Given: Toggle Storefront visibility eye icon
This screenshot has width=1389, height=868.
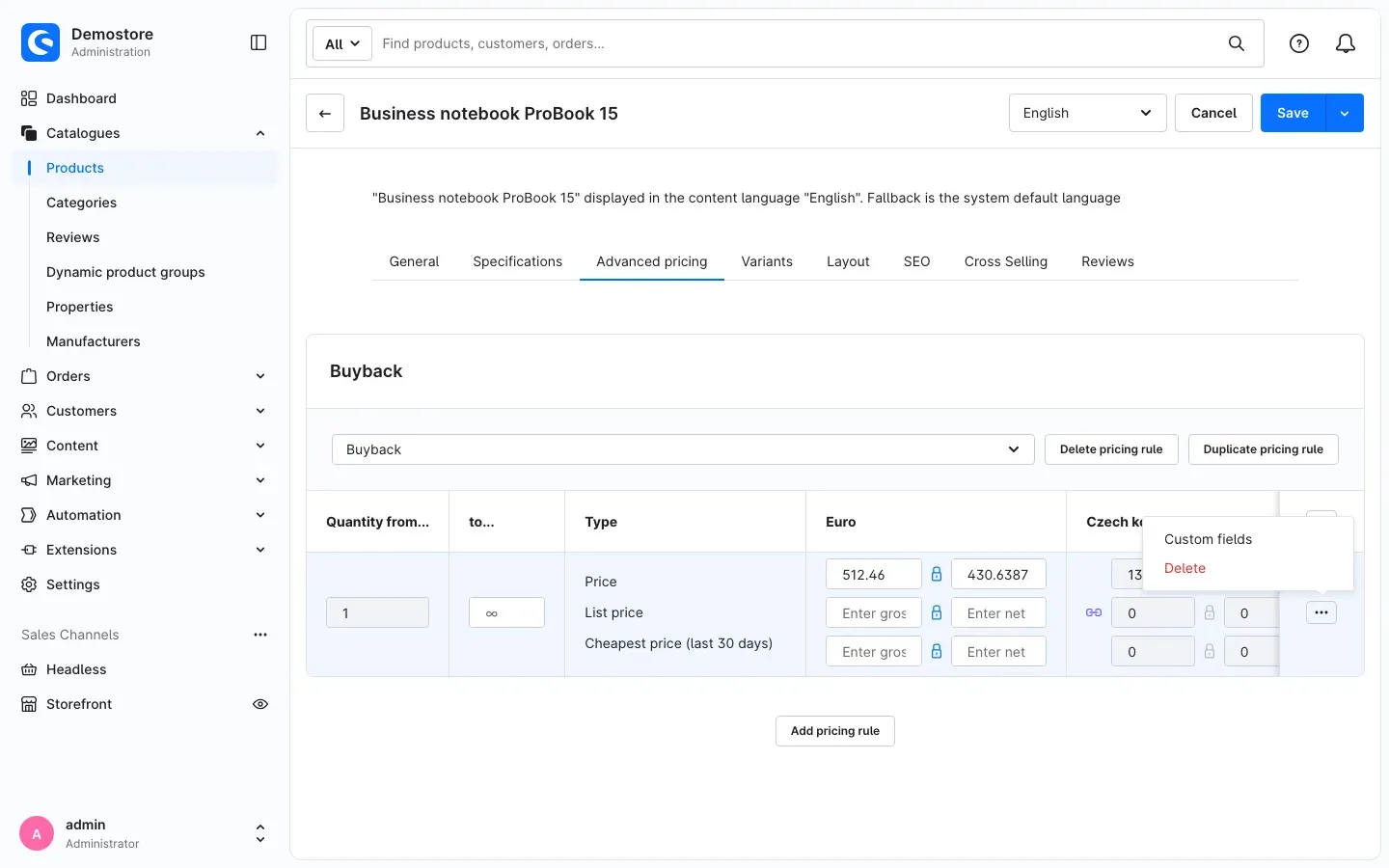Looking at the screenshot, I should [260, 704].
